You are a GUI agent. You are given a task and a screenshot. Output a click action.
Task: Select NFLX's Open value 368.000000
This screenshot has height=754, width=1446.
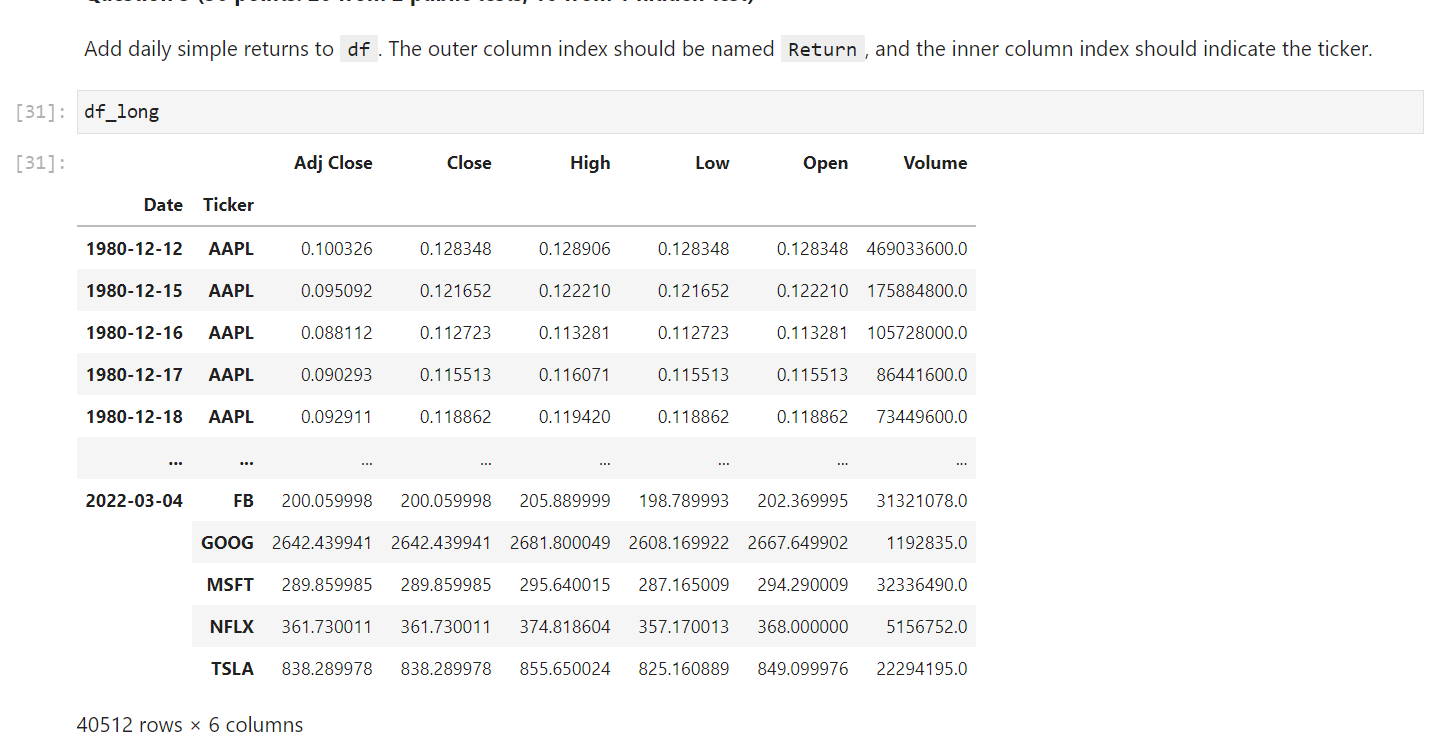[x=803, y=627]
